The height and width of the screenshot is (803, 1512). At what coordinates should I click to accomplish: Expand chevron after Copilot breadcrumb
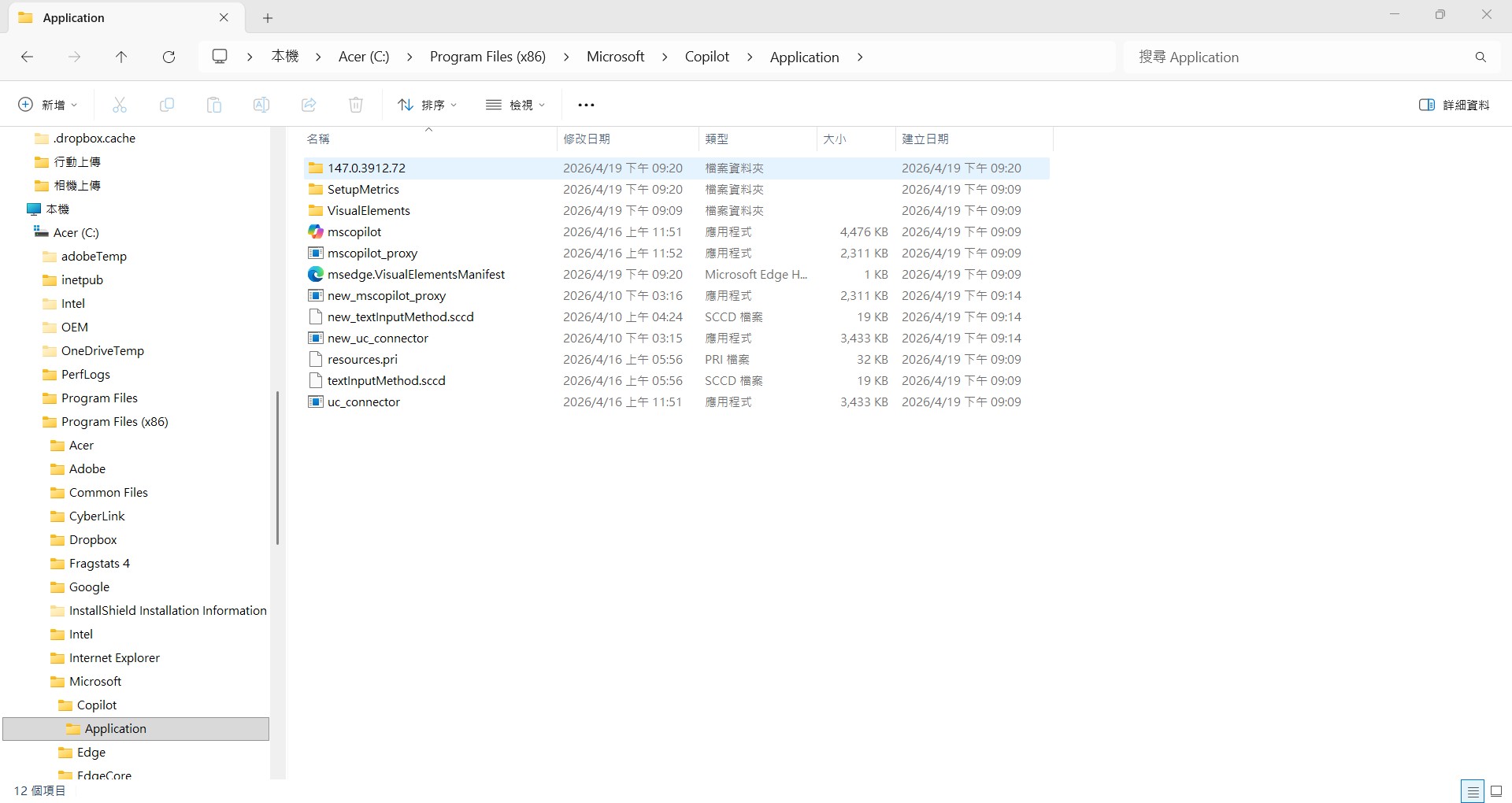point(750,57)
